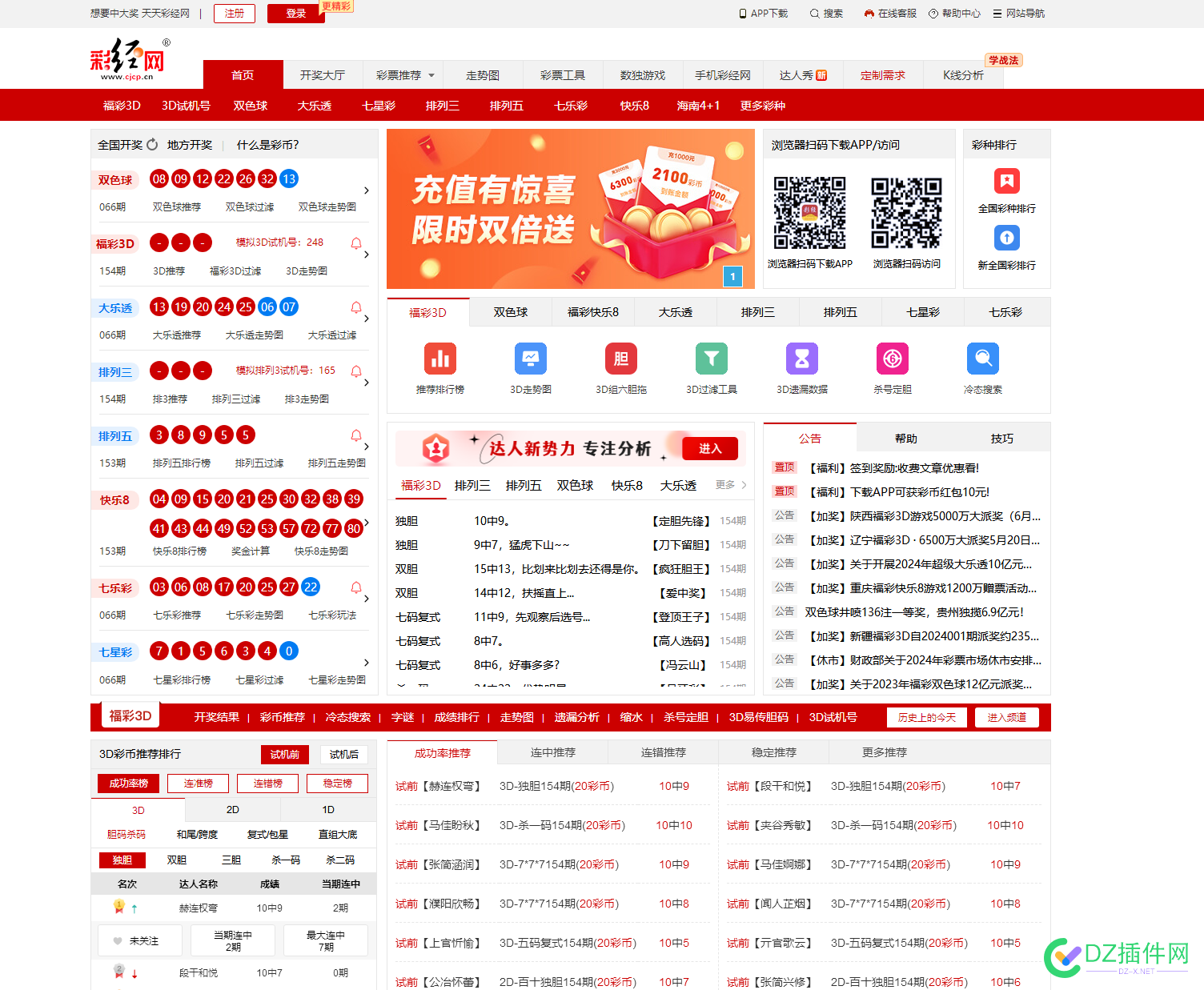This screenshot has height=990, width=1204.
Task: Open 更多彩种 in red nav bar
Action: tap(763, 106)
